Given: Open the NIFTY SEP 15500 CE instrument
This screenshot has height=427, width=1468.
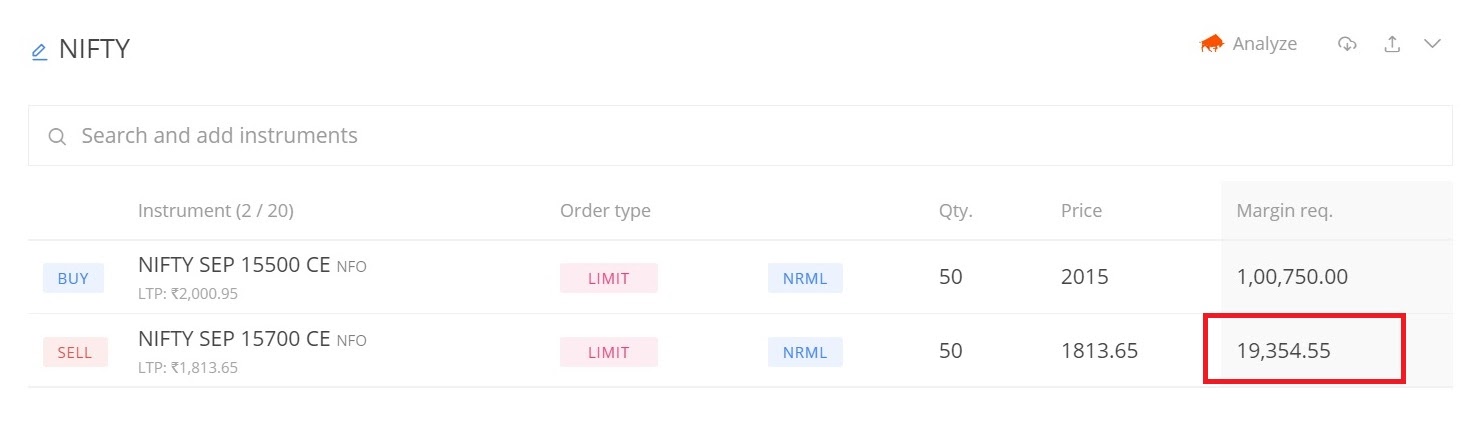Looking at the screenshot, I should coord(234,265).
